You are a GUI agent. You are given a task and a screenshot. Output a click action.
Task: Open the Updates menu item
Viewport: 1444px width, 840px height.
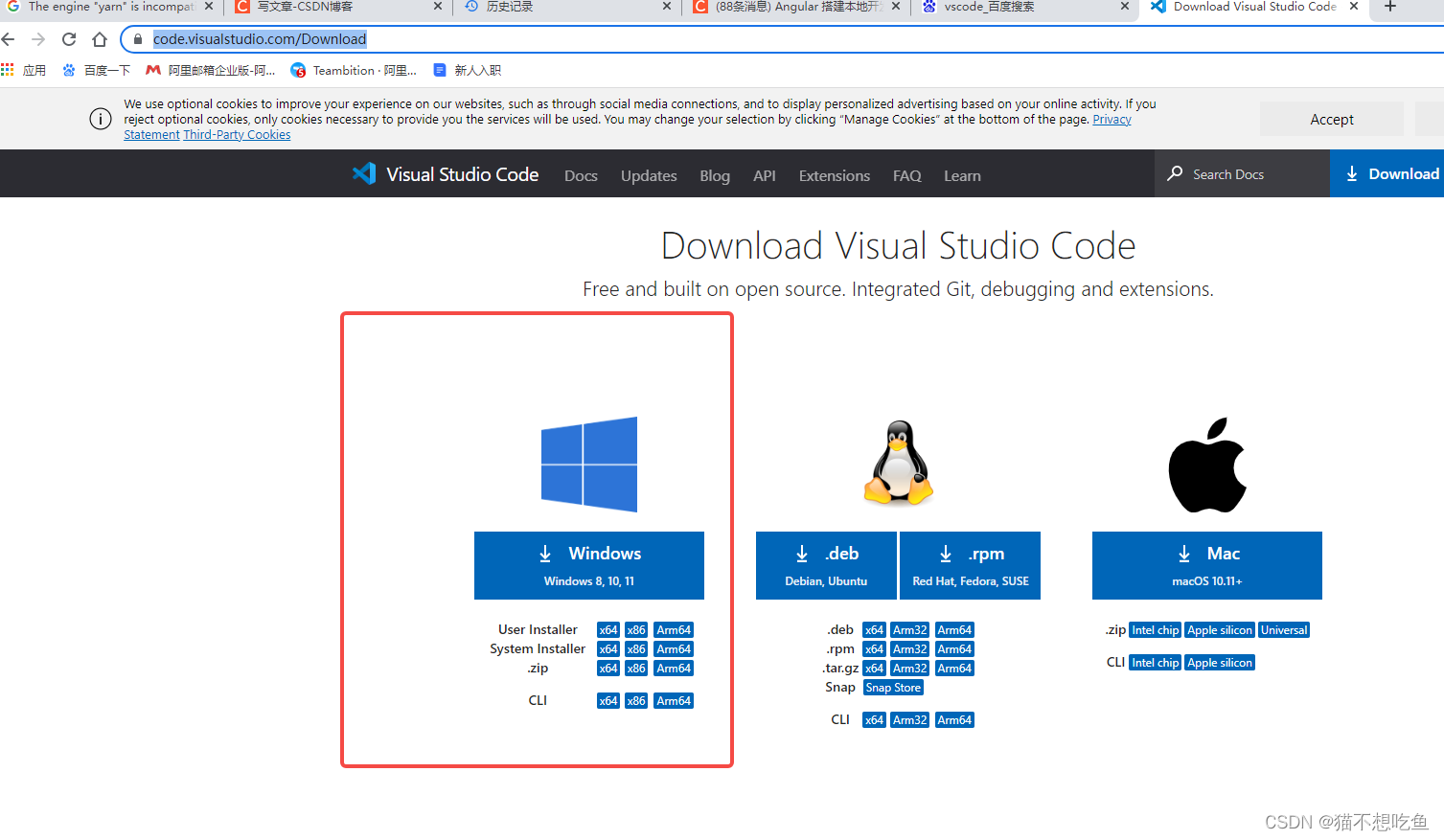[x=649, y=175]
